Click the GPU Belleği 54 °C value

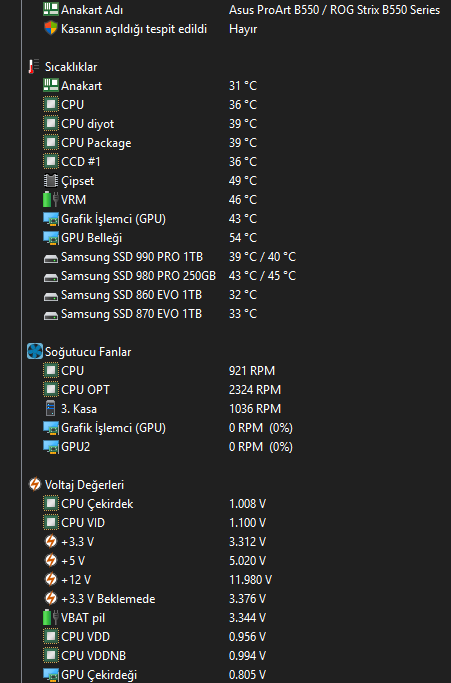click(x=243, y=238)
